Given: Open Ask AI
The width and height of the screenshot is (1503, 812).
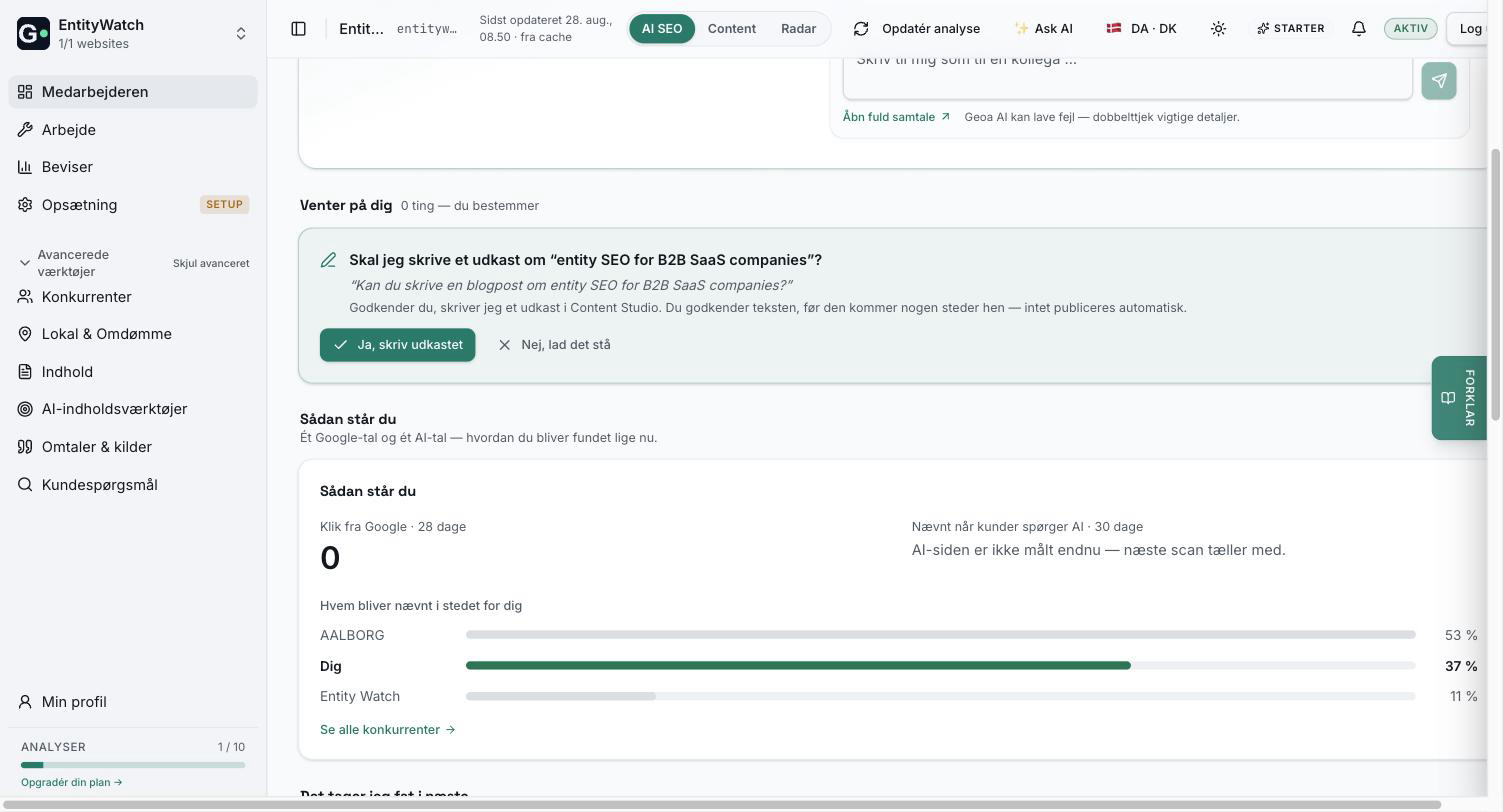Looking at the screenshot, I should pyautogui.click(x=1043, y=29).
